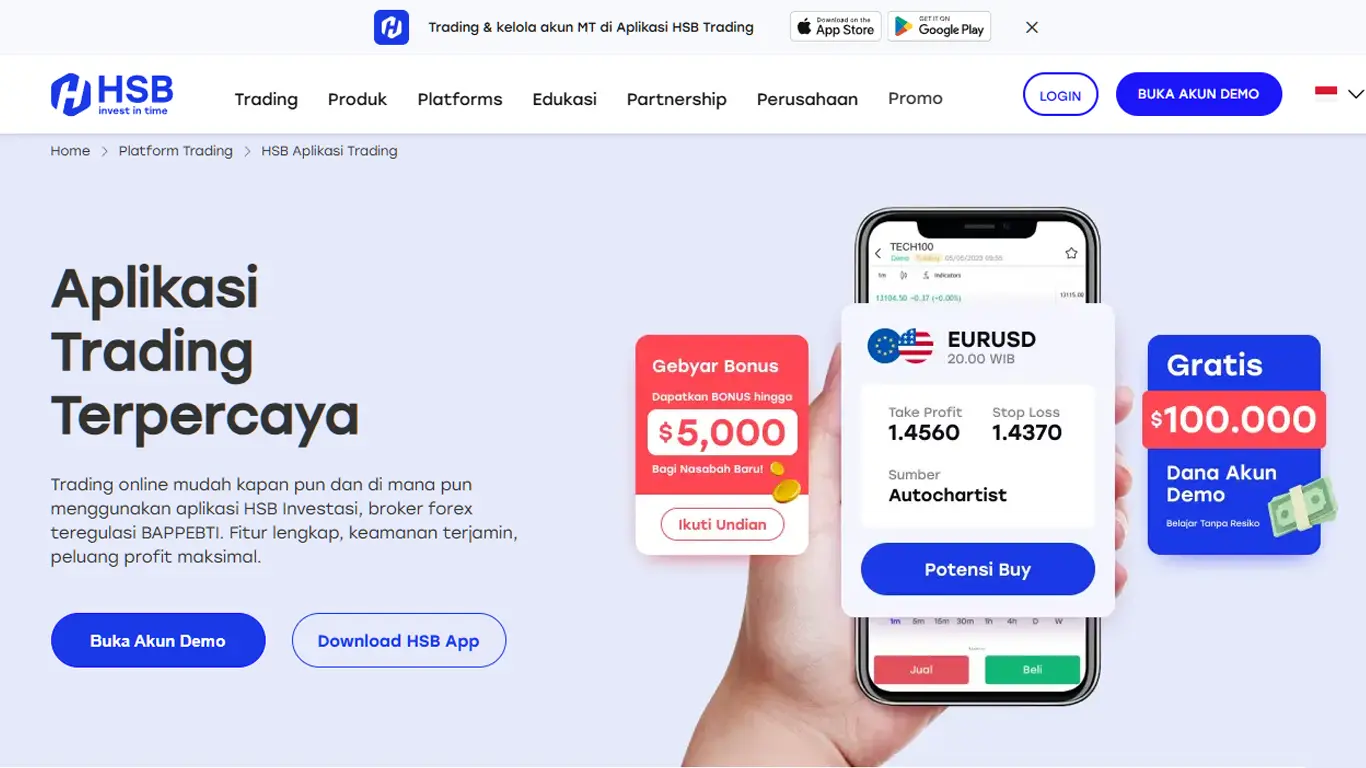Open the App Store download badge
This screenshot has width=1366, height=768.
tap(835, 26)
